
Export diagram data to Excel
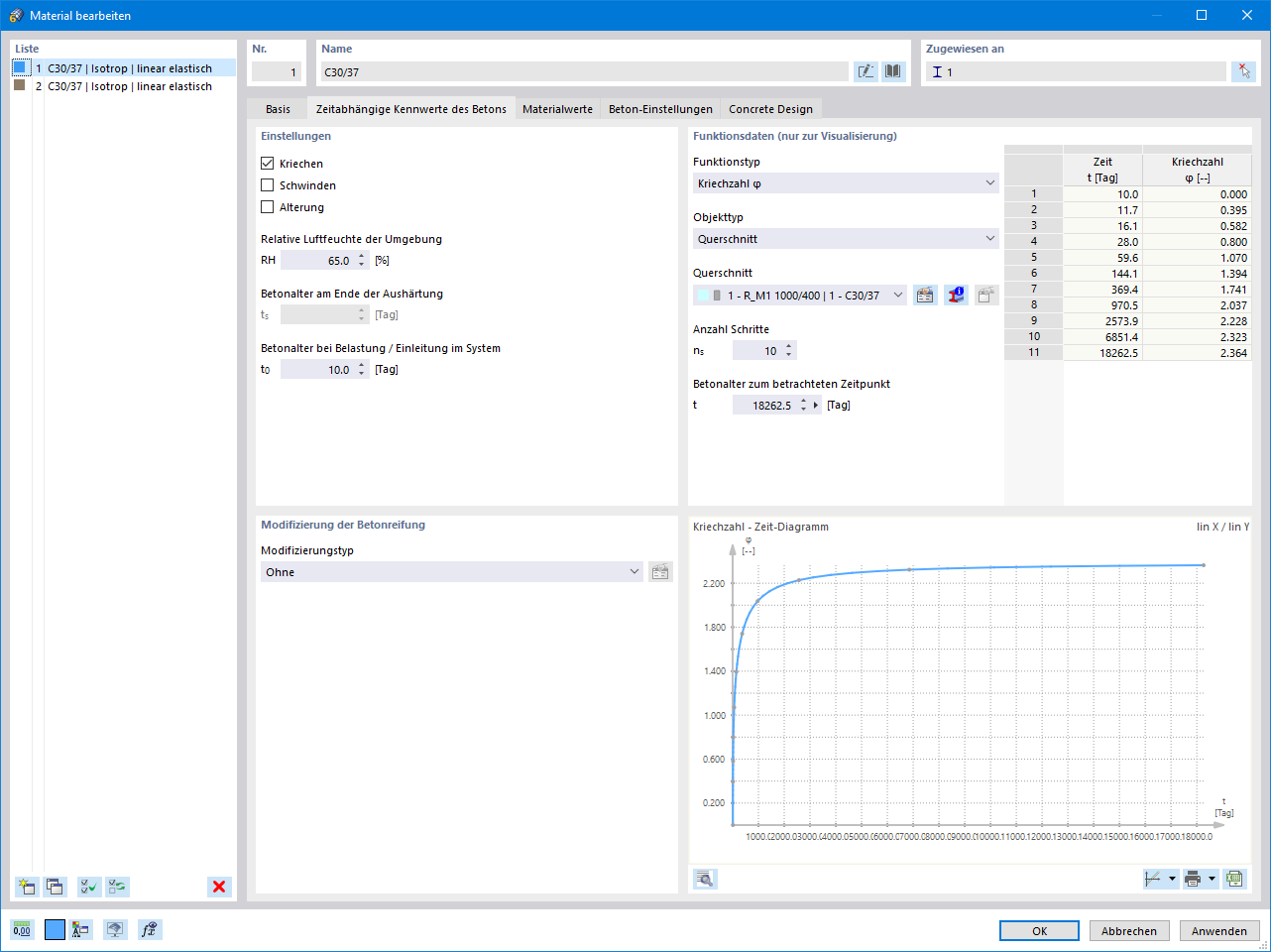click(x=1234, y=879)
